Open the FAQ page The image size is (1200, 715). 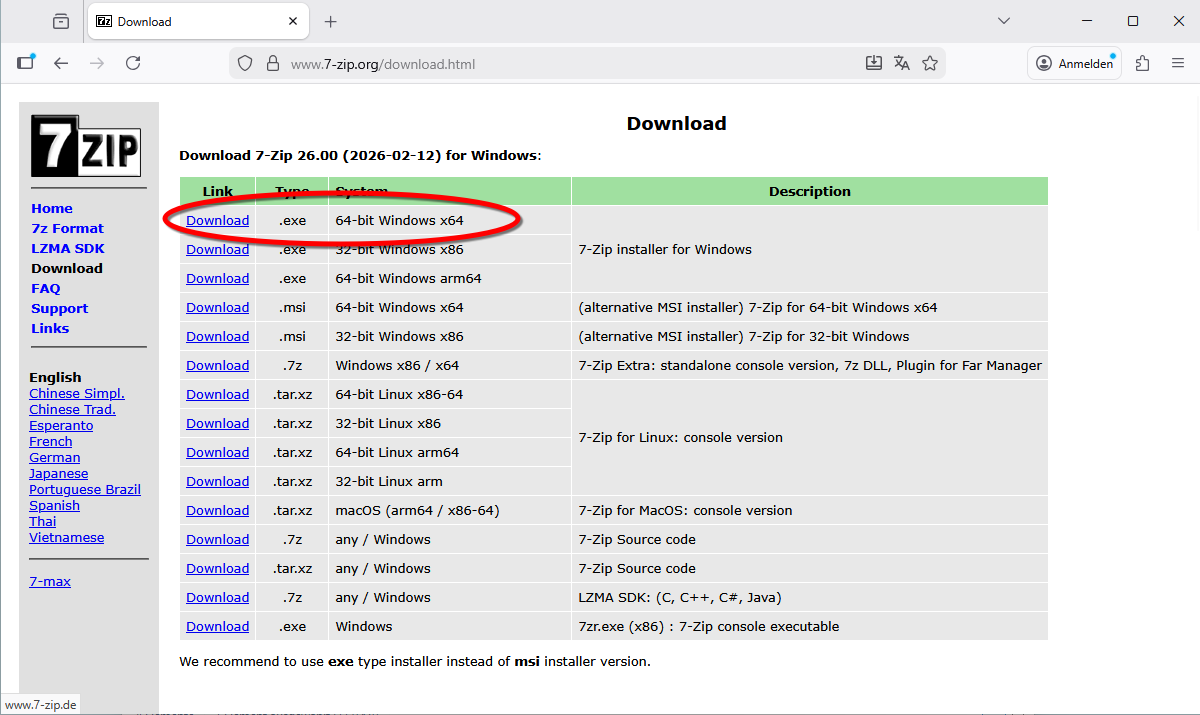(45, 288)
